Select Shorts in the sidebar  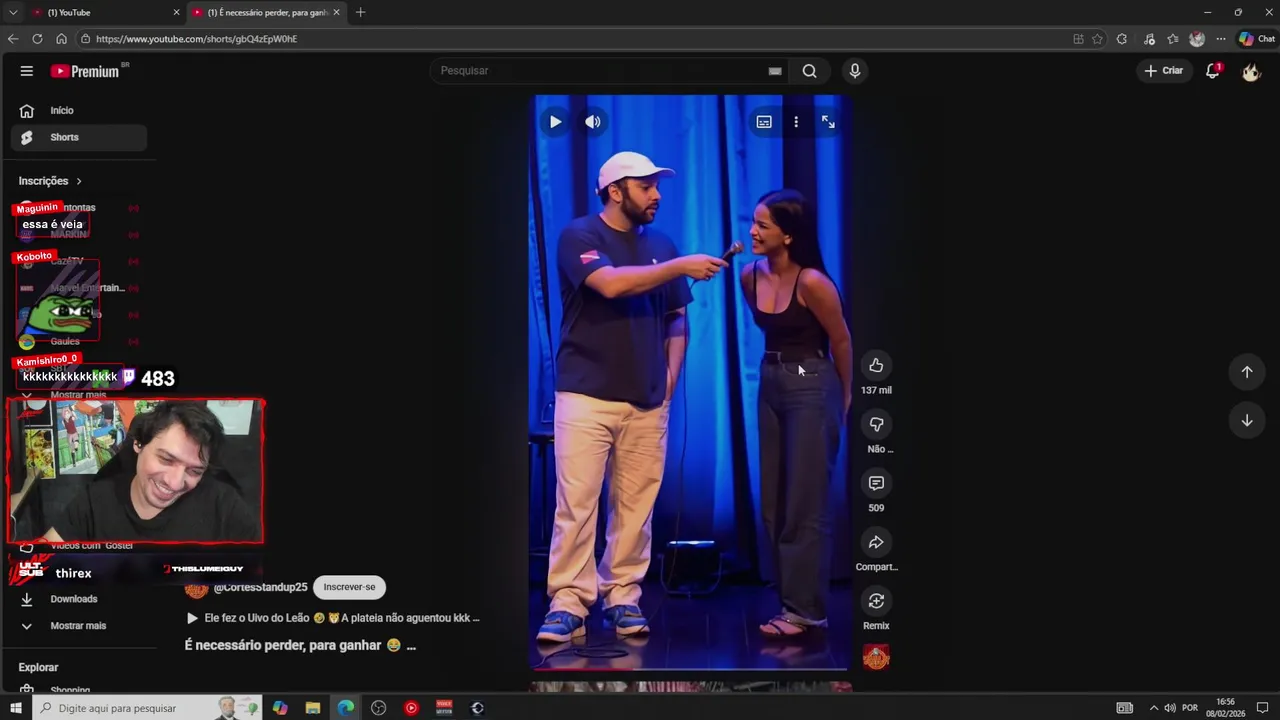tap(79, 137)
